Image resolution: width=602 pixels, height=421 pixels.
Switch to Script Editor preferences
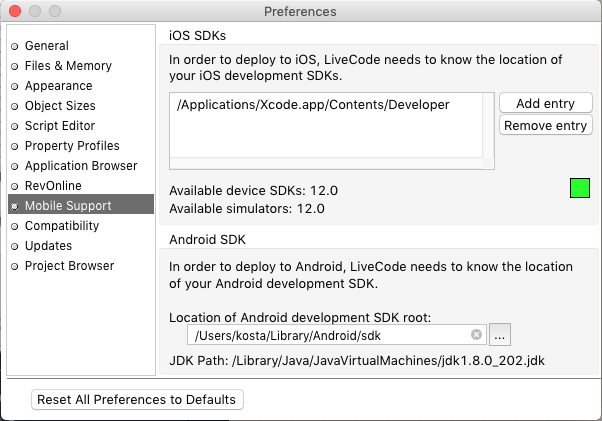60,126
